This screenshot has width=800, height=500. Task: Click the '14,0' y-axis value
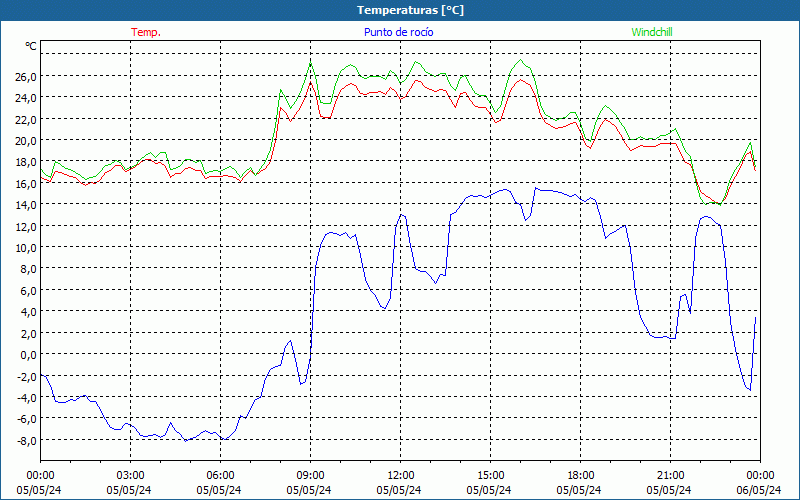click(x=27, y=205)
